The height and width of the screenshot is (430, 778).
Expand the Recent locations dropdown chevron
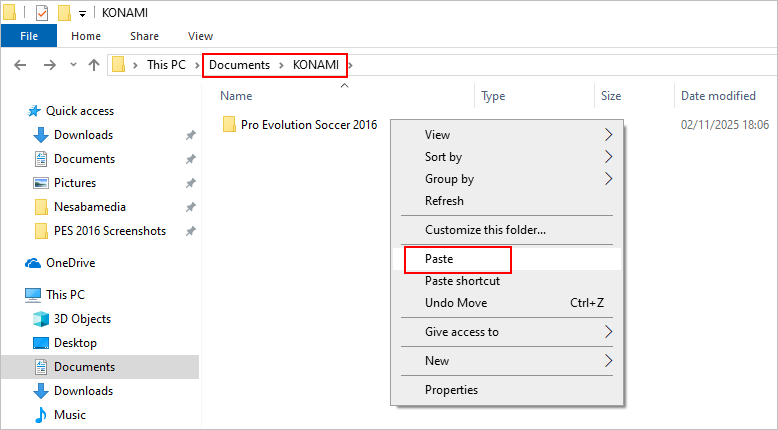click(74, 65)
